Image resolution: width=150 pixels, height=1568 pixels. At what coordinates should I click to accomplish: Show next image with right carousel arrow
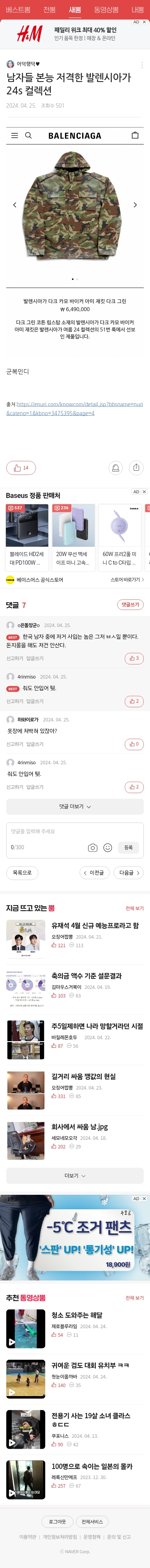tap(135, 204)
